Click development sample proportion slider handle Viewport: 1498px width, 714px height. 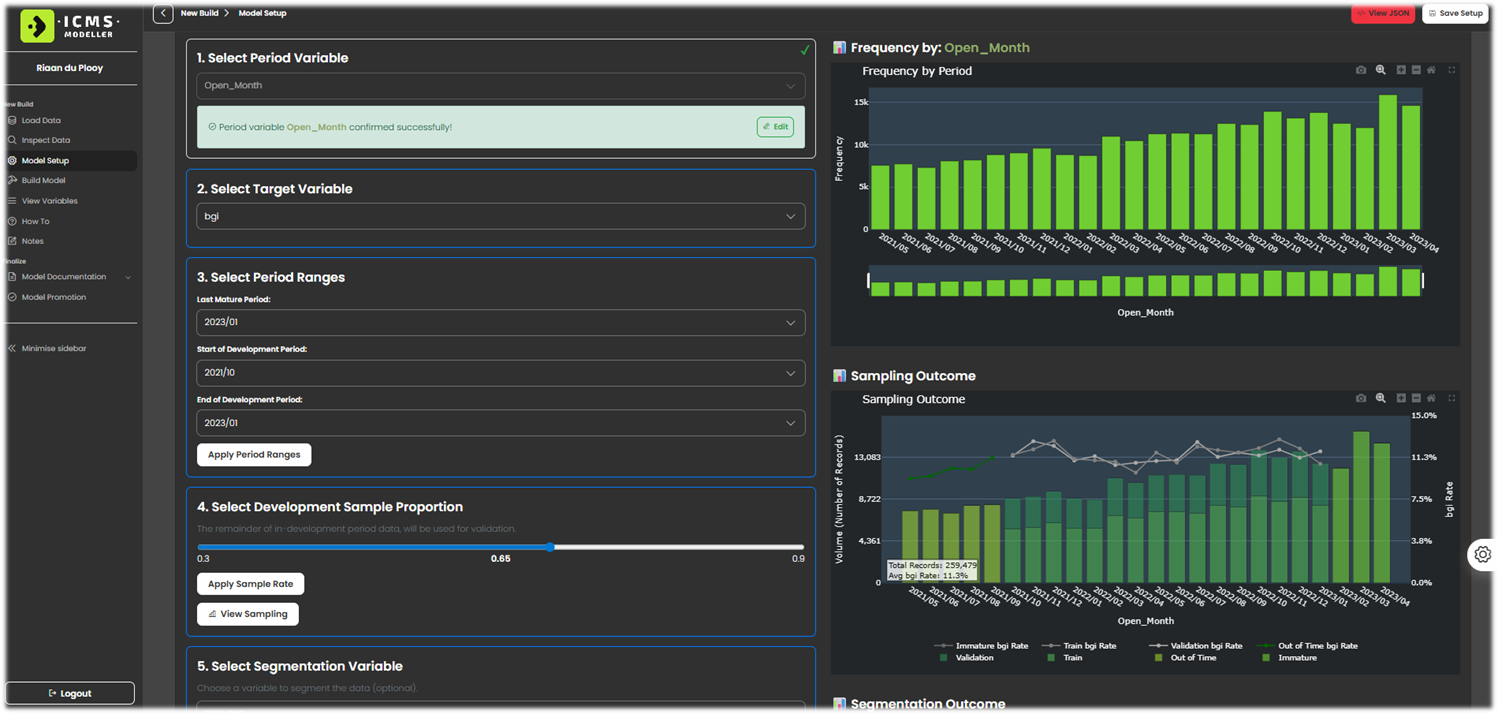click(x=550, y=547)
